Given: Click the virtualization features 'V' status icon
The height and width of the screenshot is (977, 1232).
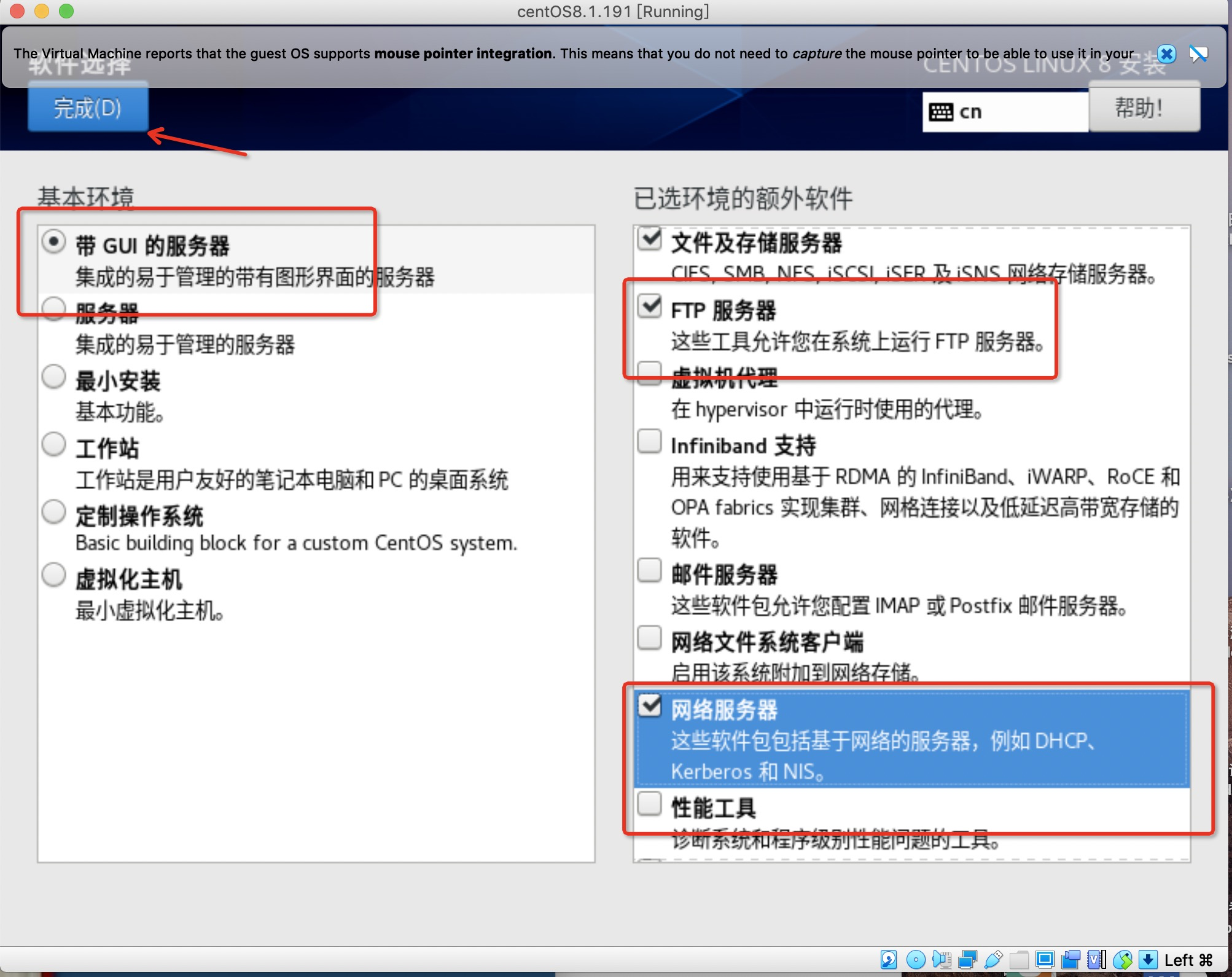Looking at the screenshot, I should tap(1093, 960).
